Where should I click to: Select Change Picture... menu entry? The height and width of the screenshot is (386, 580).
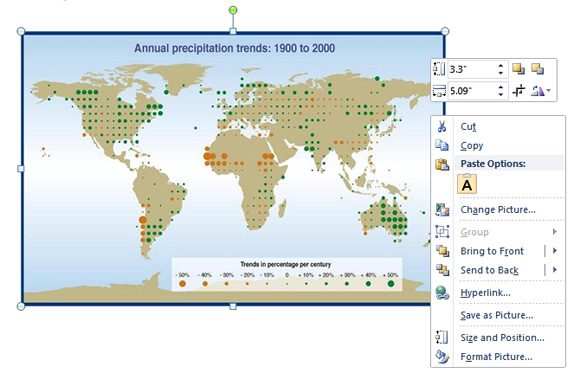click(x=498, y=210)
